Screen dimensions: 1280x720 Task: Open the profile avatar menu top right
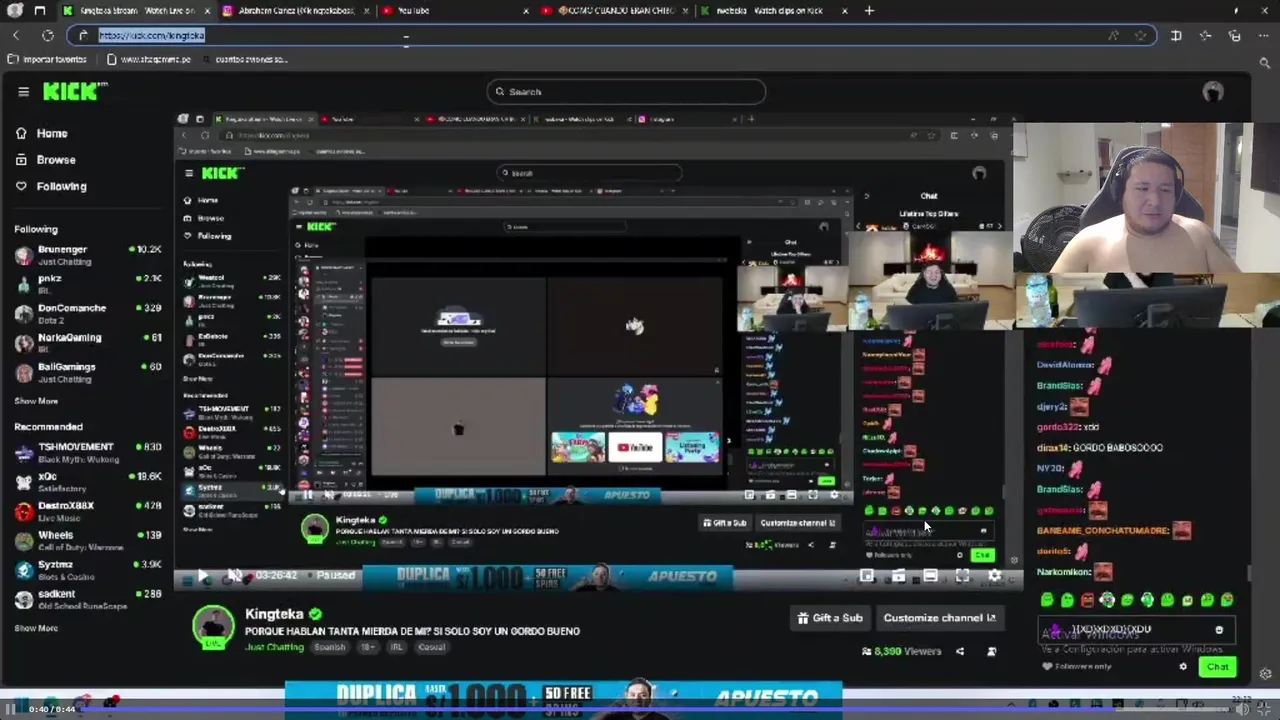click(x=1213, y=92)
